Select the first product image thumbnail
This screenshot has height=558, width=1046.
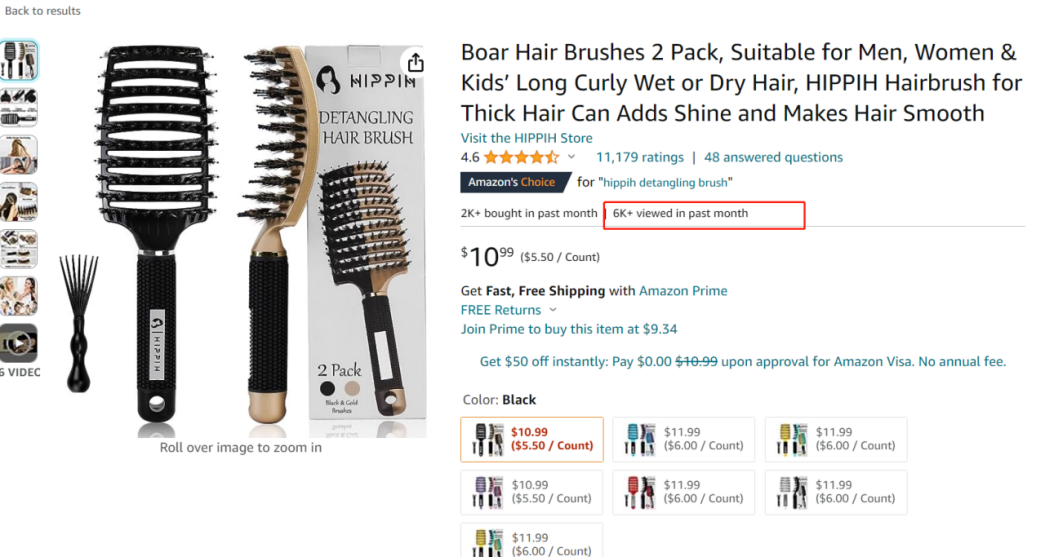coord(19,60)
